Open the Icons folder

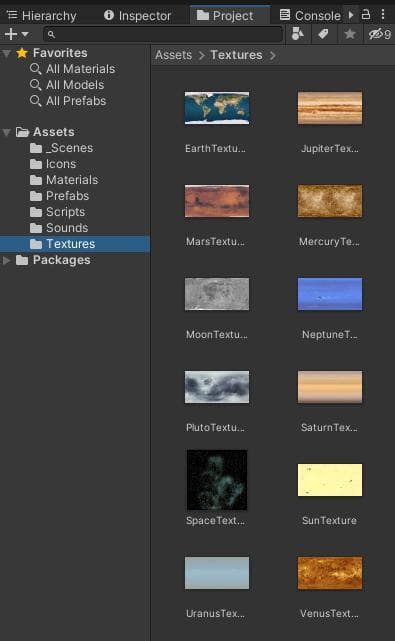(x=53, y=164)
